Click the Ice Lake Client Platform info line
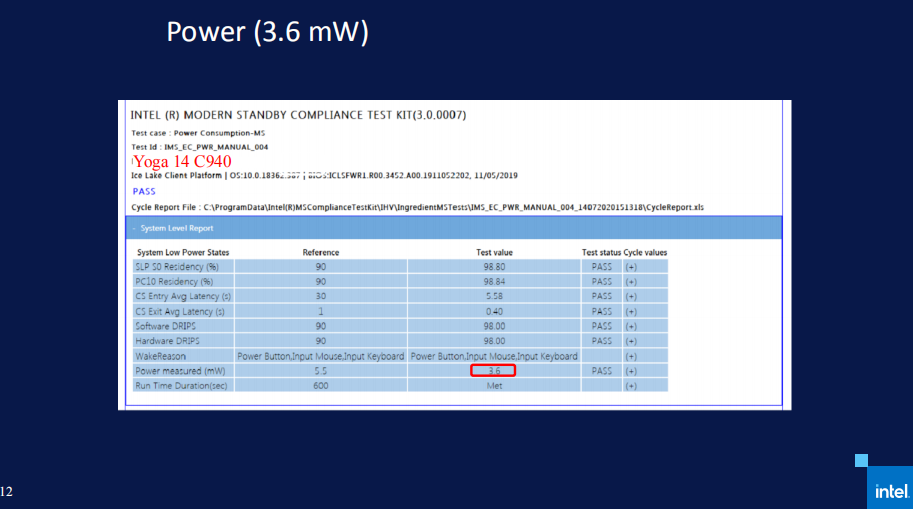913x509 pixels. 324,175
